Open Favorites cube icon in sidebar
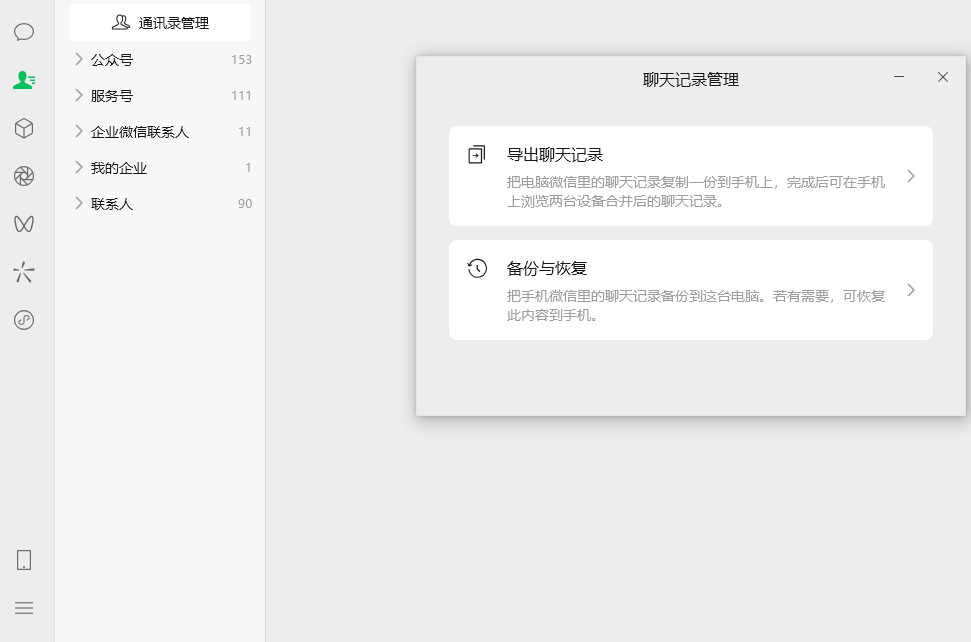Viewport: 971px width, 642px height. (x=24, y=128)
